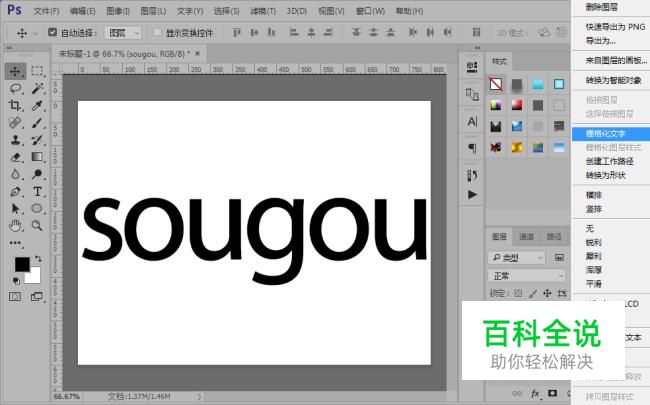The width and height of the screenshot is (650, 405).
Task: Switch to the 通道 tab
Action: pos(526,237)
